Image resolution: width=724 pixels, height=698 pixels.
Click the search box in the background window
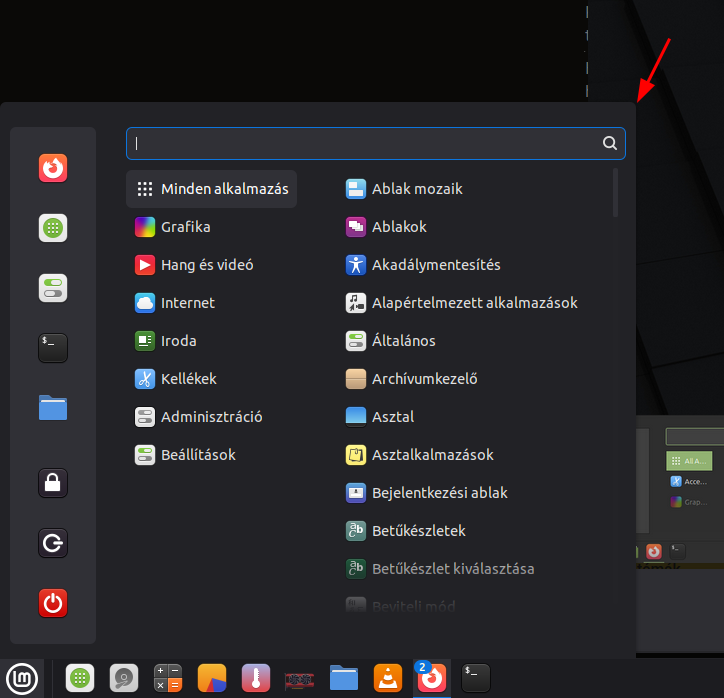tap(695, 436)
